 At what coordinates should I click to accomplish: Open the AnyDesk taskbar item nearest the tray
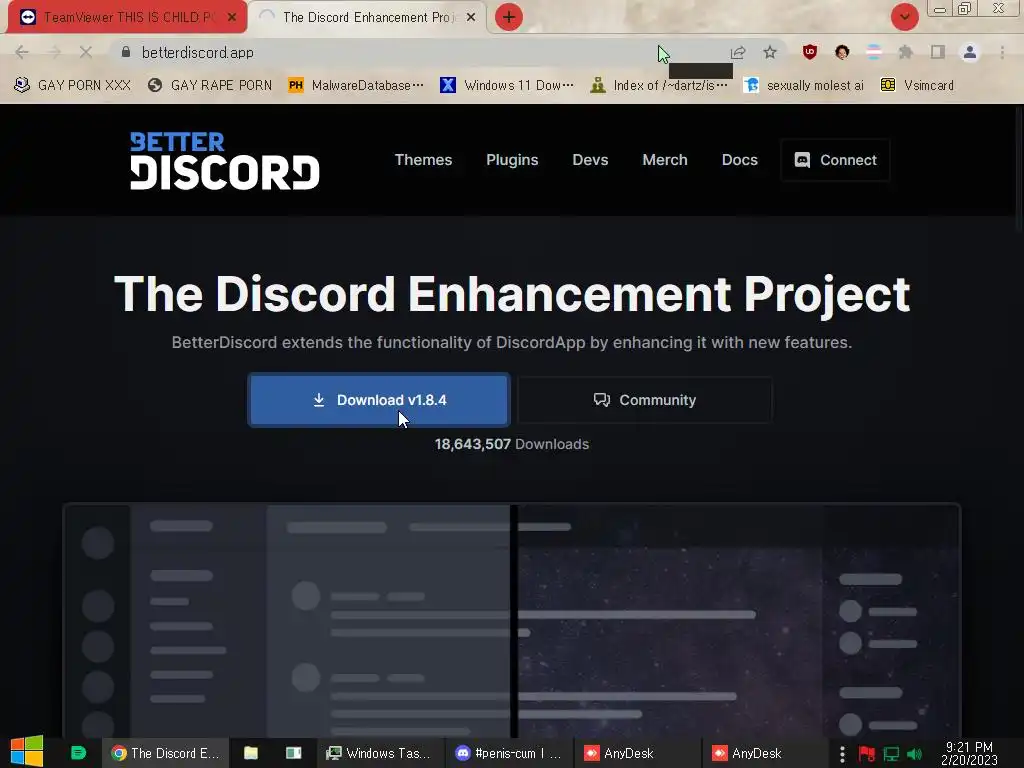tap(764, 753)
